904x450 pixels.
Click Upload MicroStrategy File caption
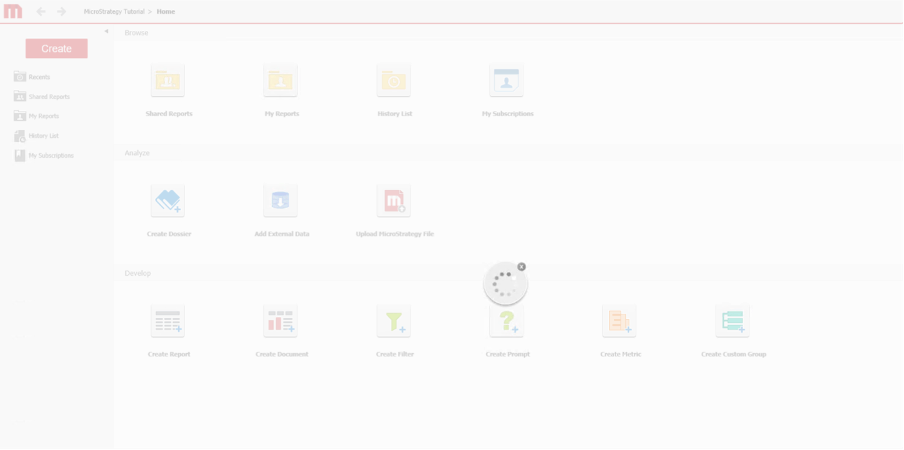coord(395,234)
